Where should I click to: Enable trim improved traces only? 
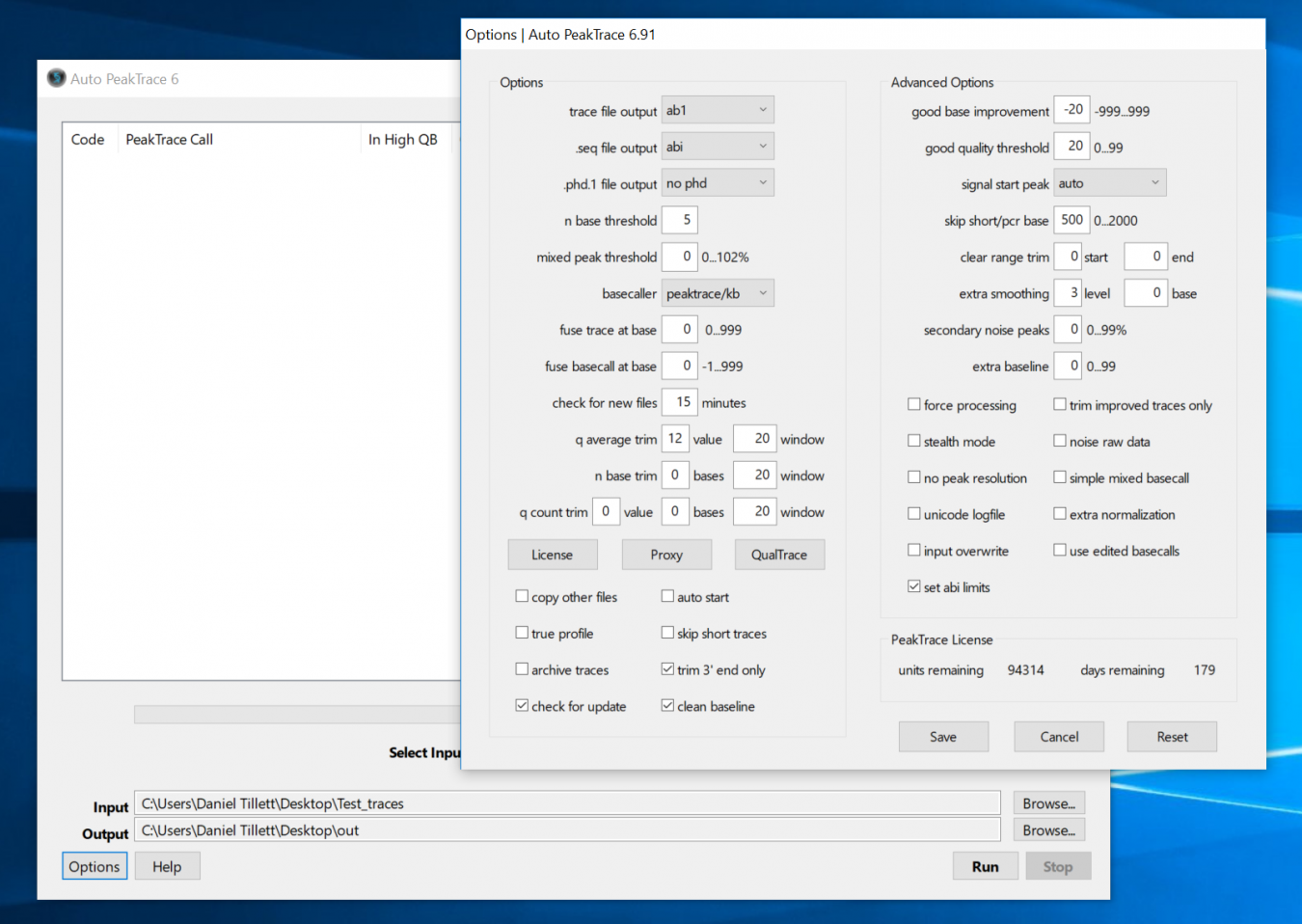point(1060,404)
